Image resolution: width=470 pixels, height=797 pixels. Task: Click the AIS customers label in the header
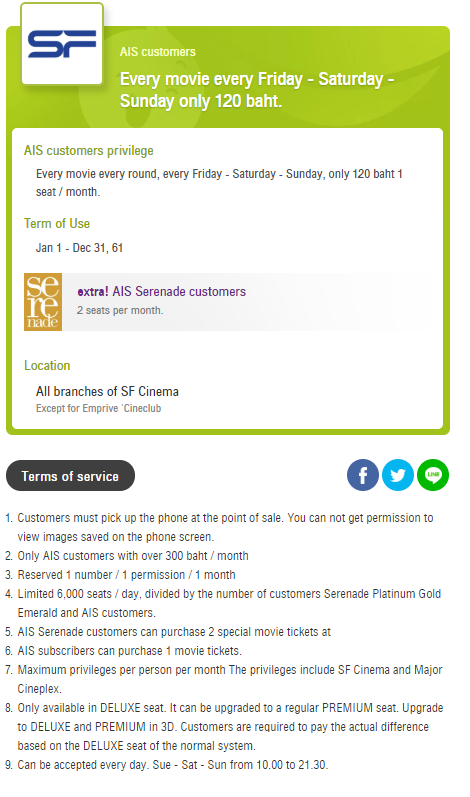[158, 52]
